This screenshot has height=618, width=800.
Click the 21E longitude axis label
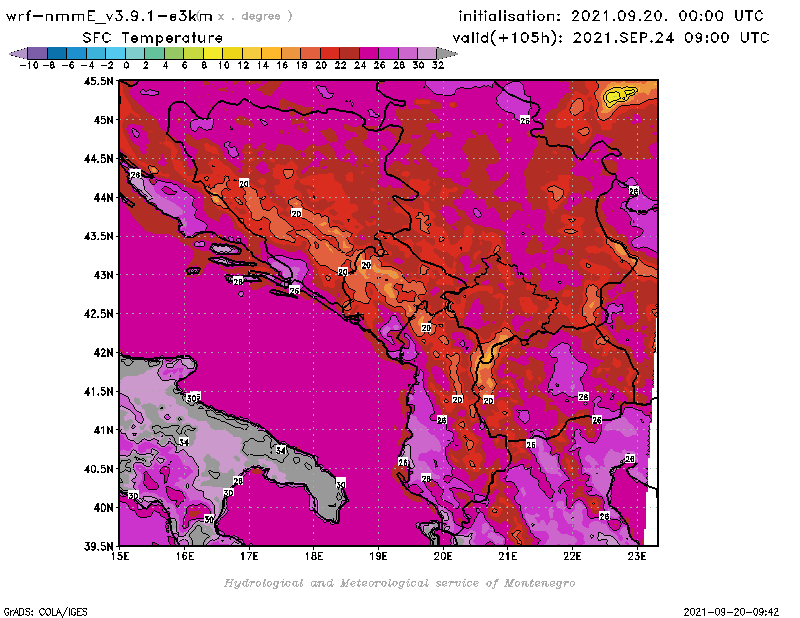pos(508,556)
